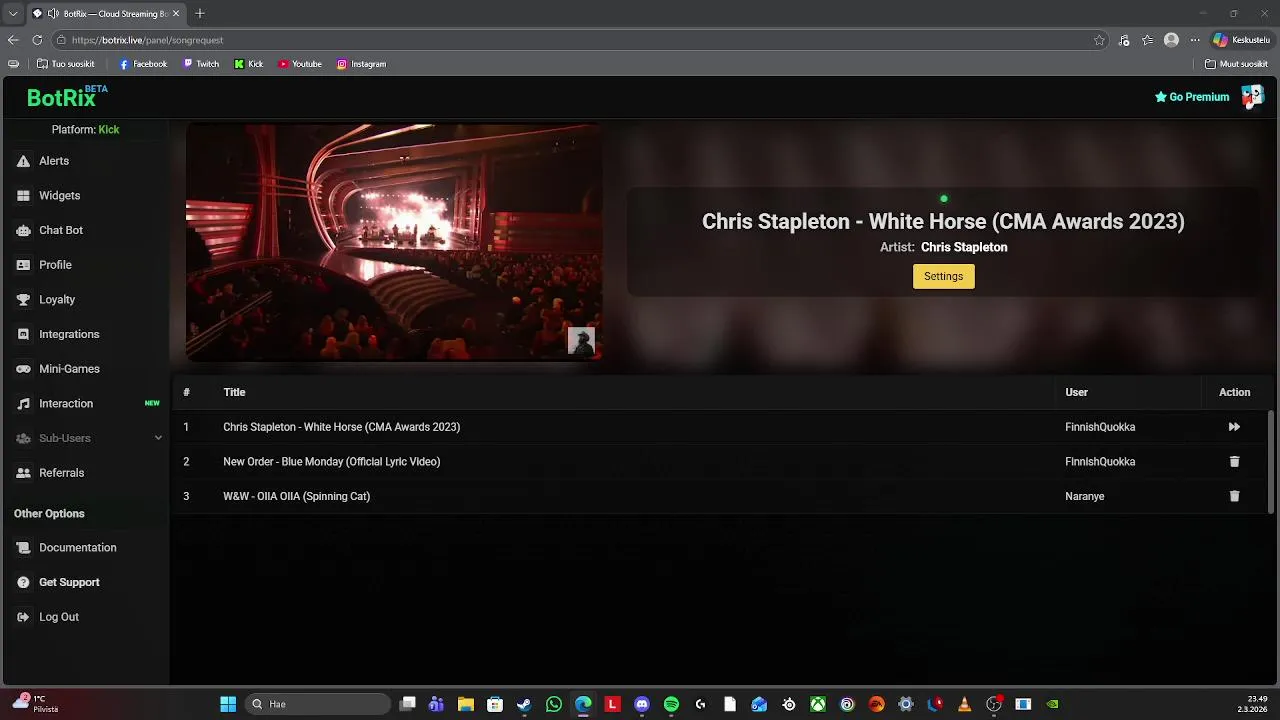1280x720 pixels.
Task: Open the Kick bookmark
Action: [249, 64]
